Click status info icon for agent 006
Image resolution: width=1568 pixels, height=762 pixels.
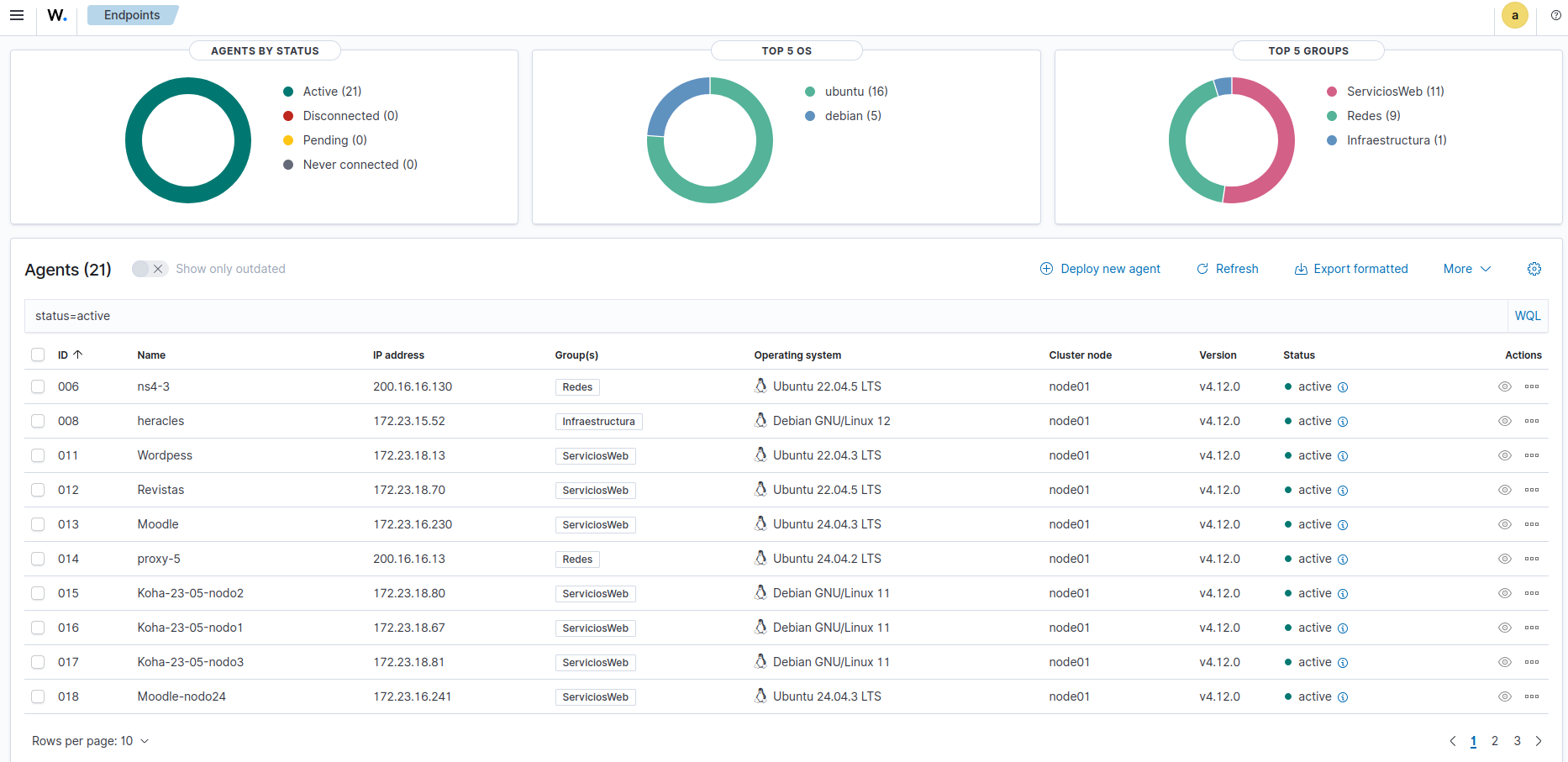(1343, 387)
